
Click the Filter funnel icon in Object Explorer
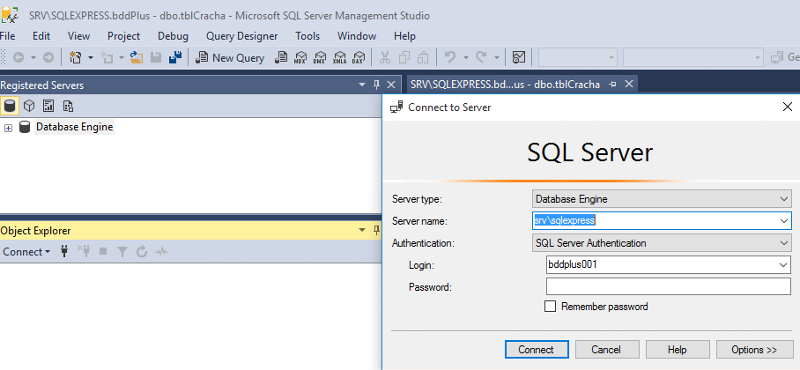pos(122,252)
